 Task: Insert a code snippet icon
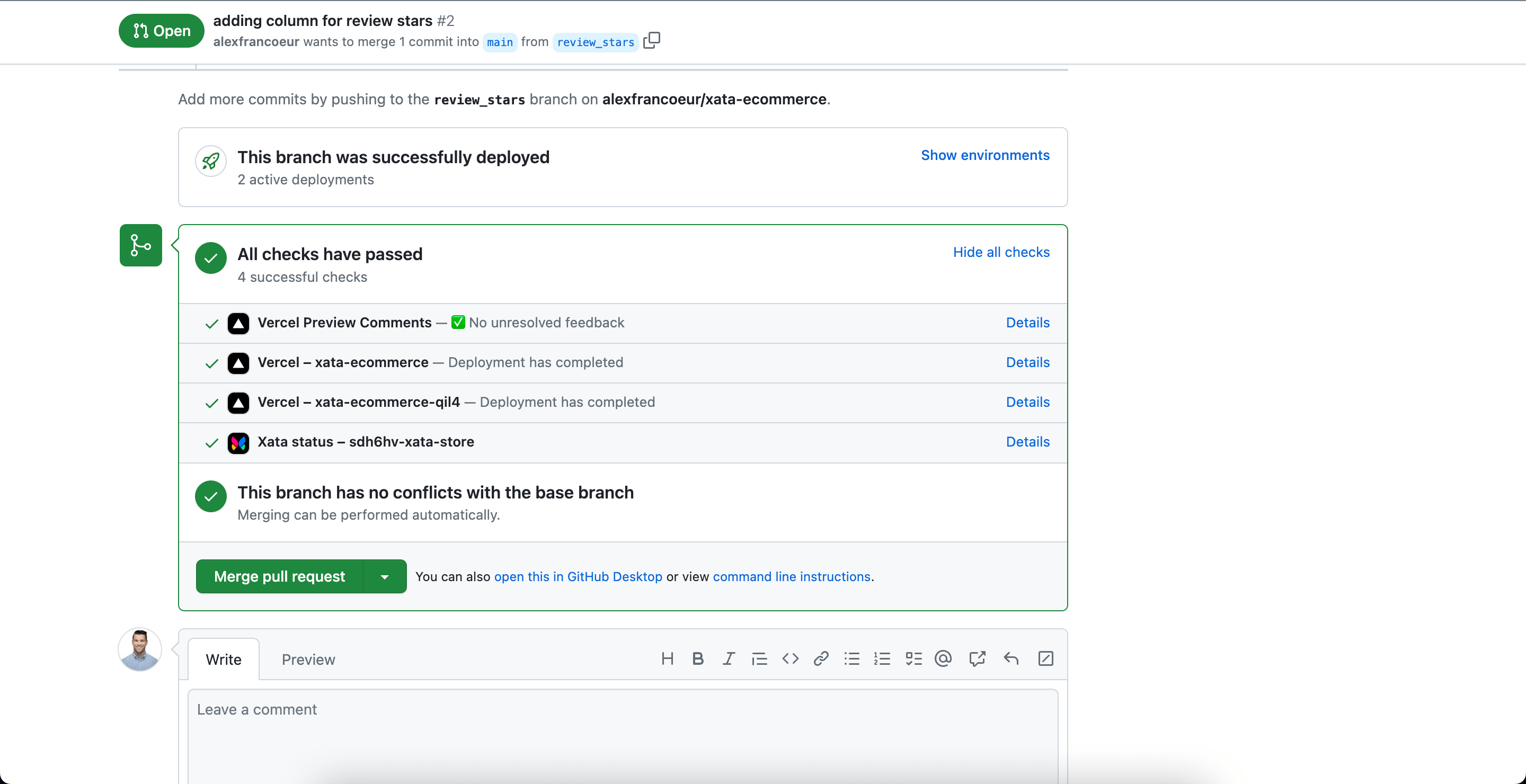click(790, 658)
